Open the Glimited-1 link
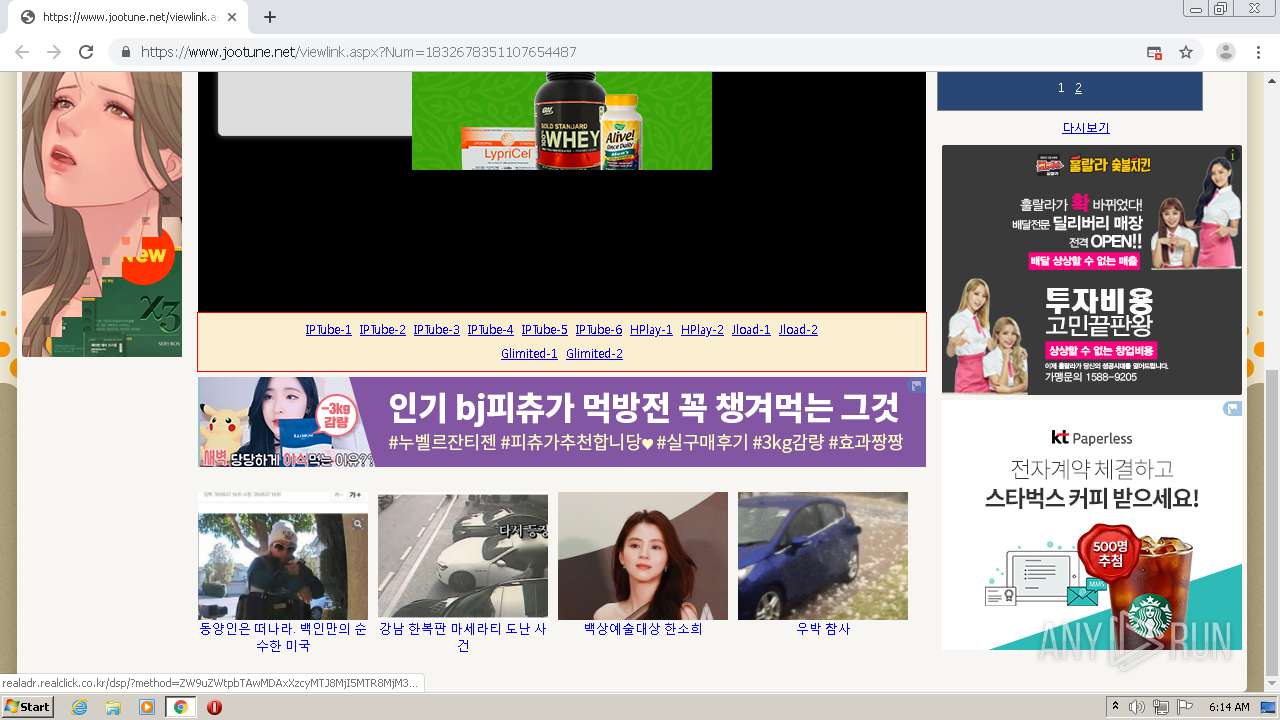 click(x=529, y=354)
